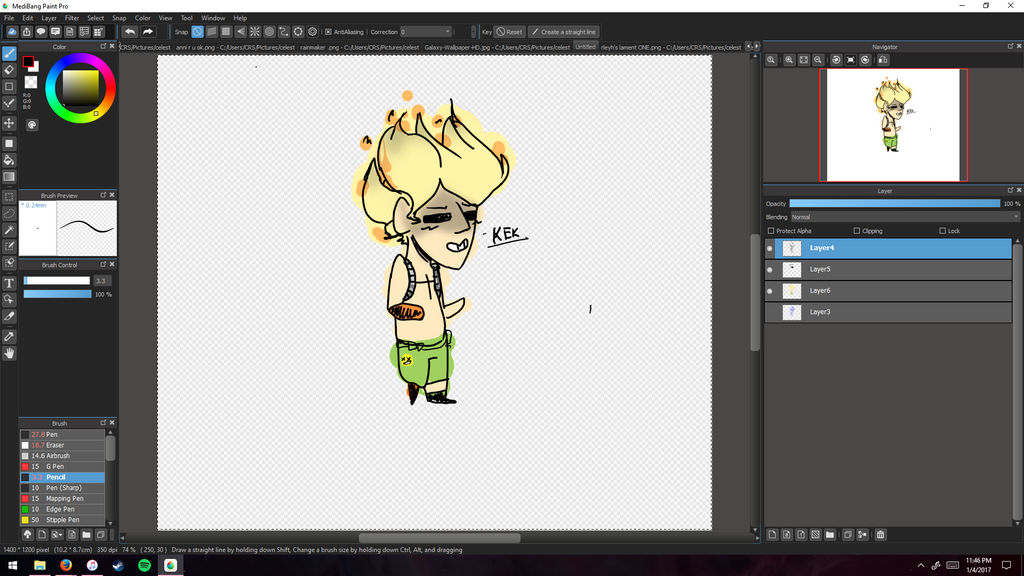Hide Layer5 using its visibility dot

770,270
